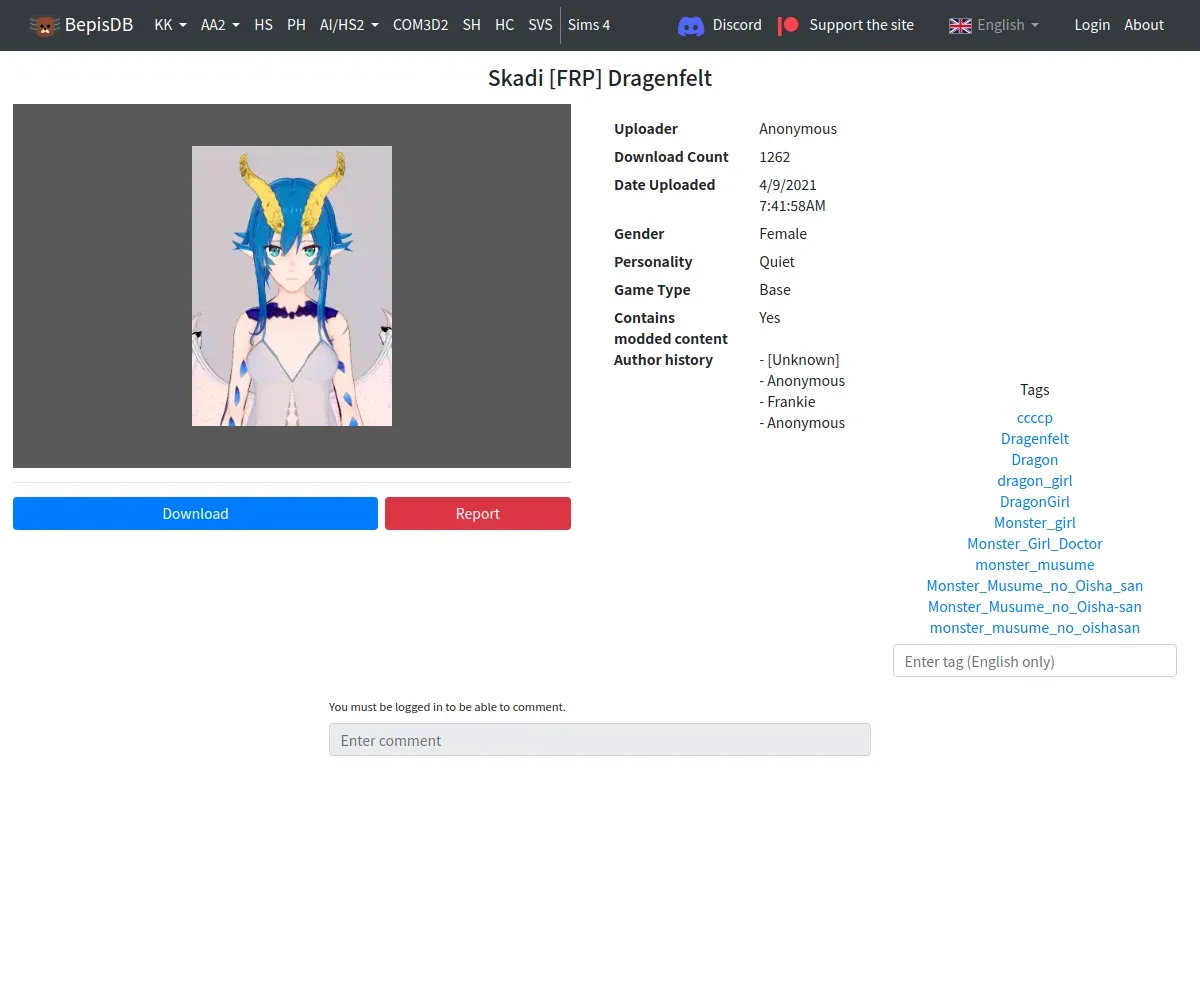Open the PH section in navbar

click(296, 25)
